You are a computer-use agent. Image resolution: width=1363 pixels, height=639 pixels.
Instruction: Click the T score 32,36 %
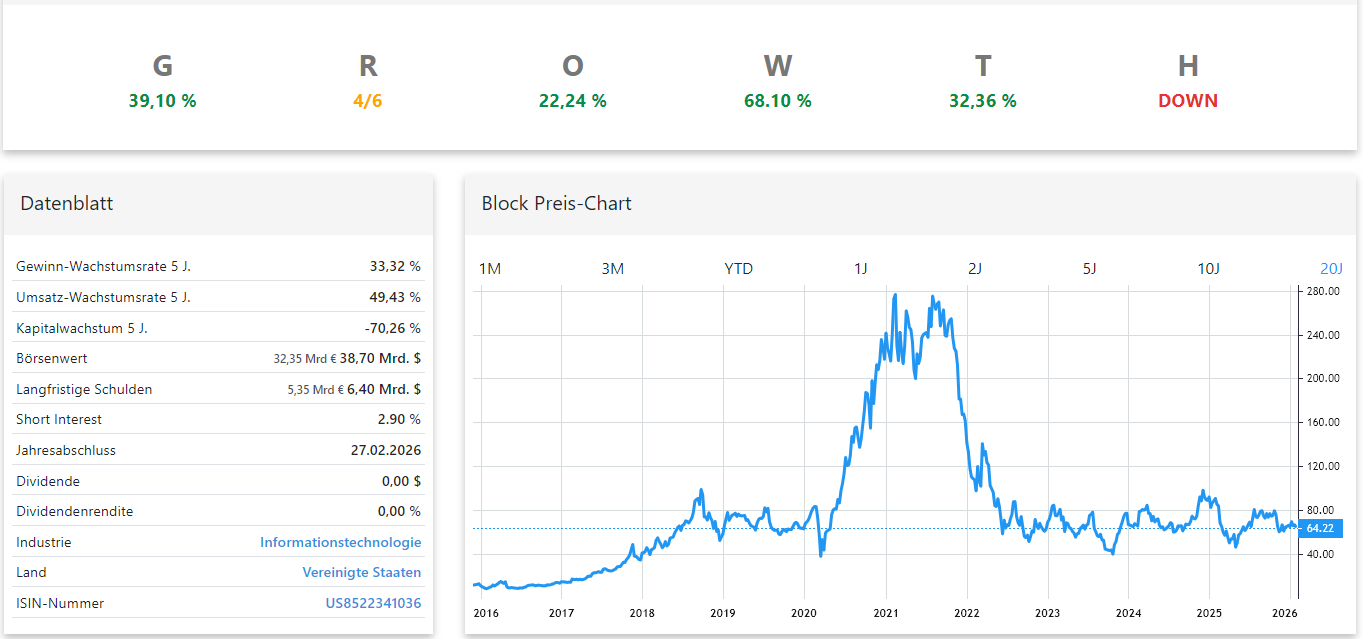coord(982,101)
